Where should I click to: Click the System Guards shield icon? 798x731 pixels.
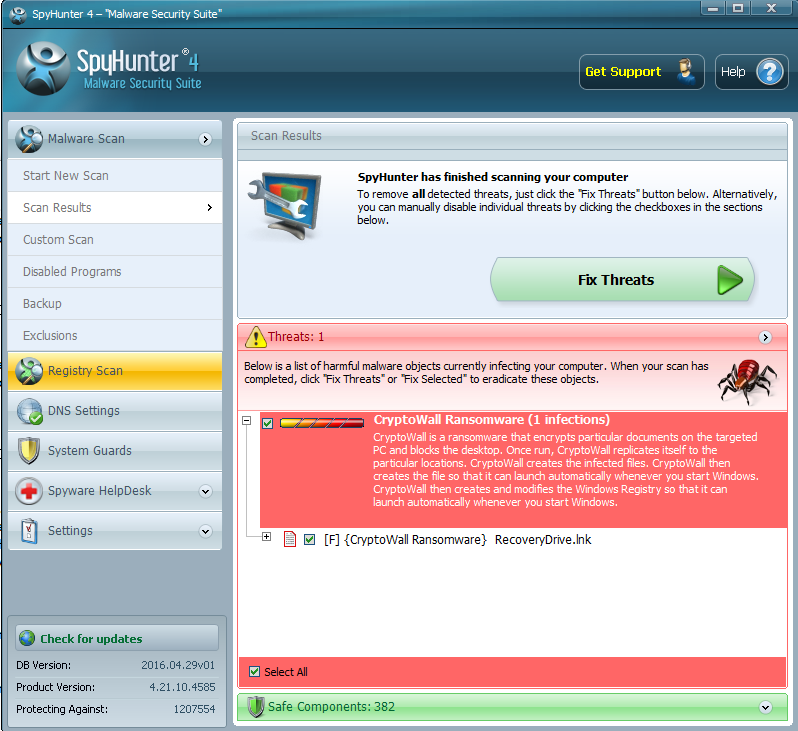click(x=29, y=451)
